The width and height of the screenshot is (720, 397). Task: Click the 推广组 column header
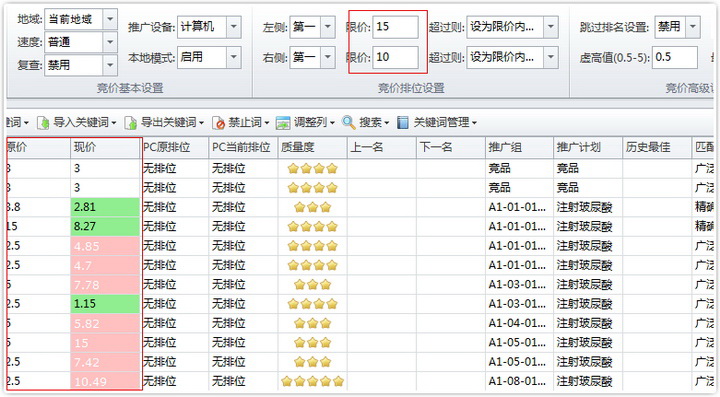tap(519, 147)
